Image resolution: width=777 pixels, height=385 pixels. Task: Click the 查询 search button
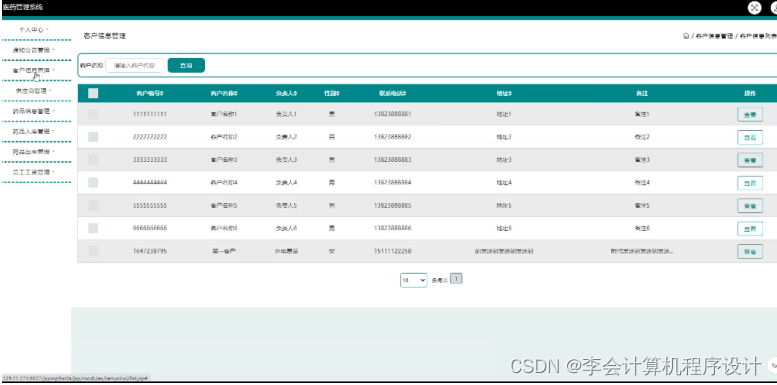186,65
